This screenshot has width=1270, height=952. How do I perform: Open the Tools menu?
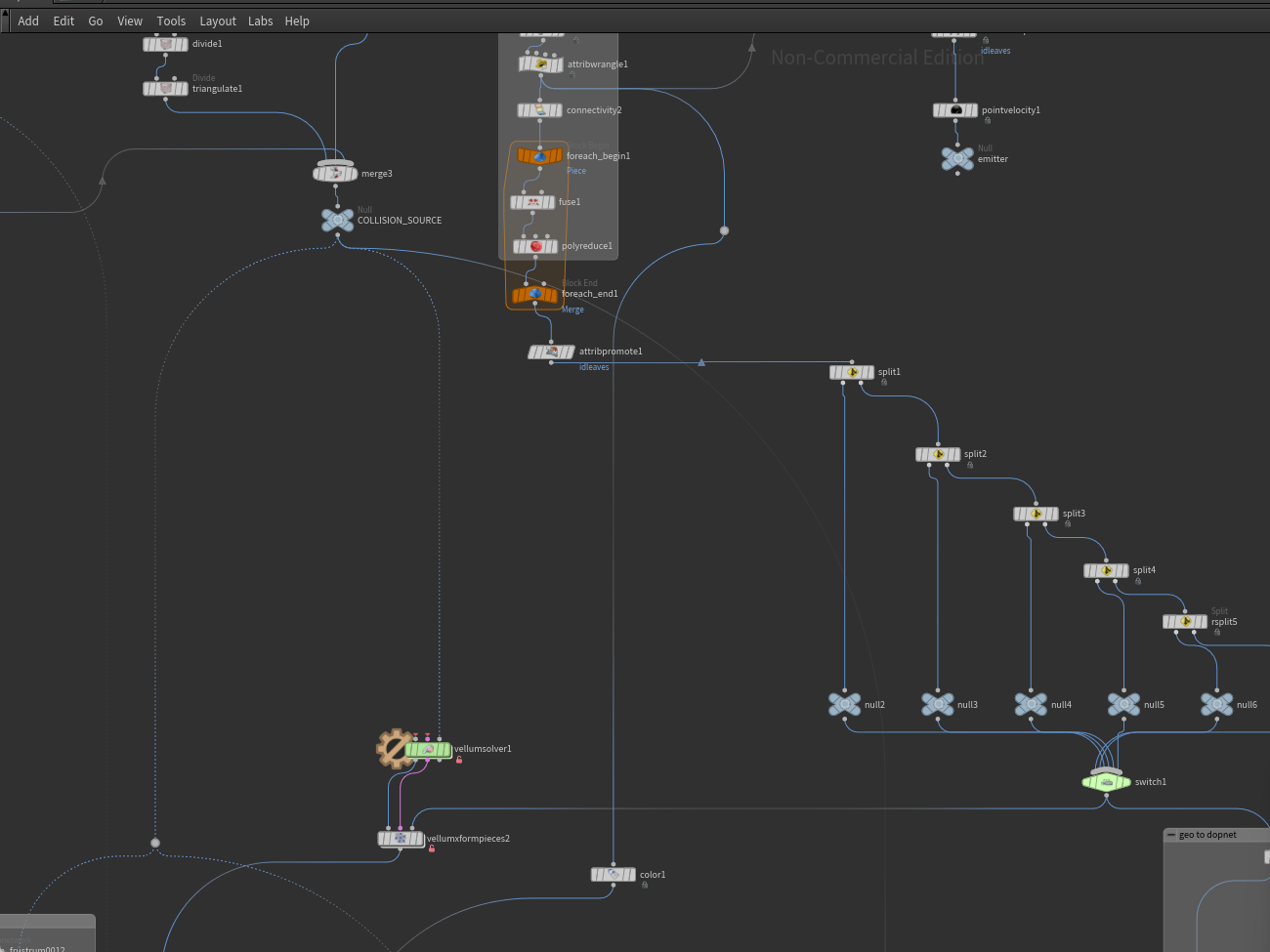[x=171, y=21]
